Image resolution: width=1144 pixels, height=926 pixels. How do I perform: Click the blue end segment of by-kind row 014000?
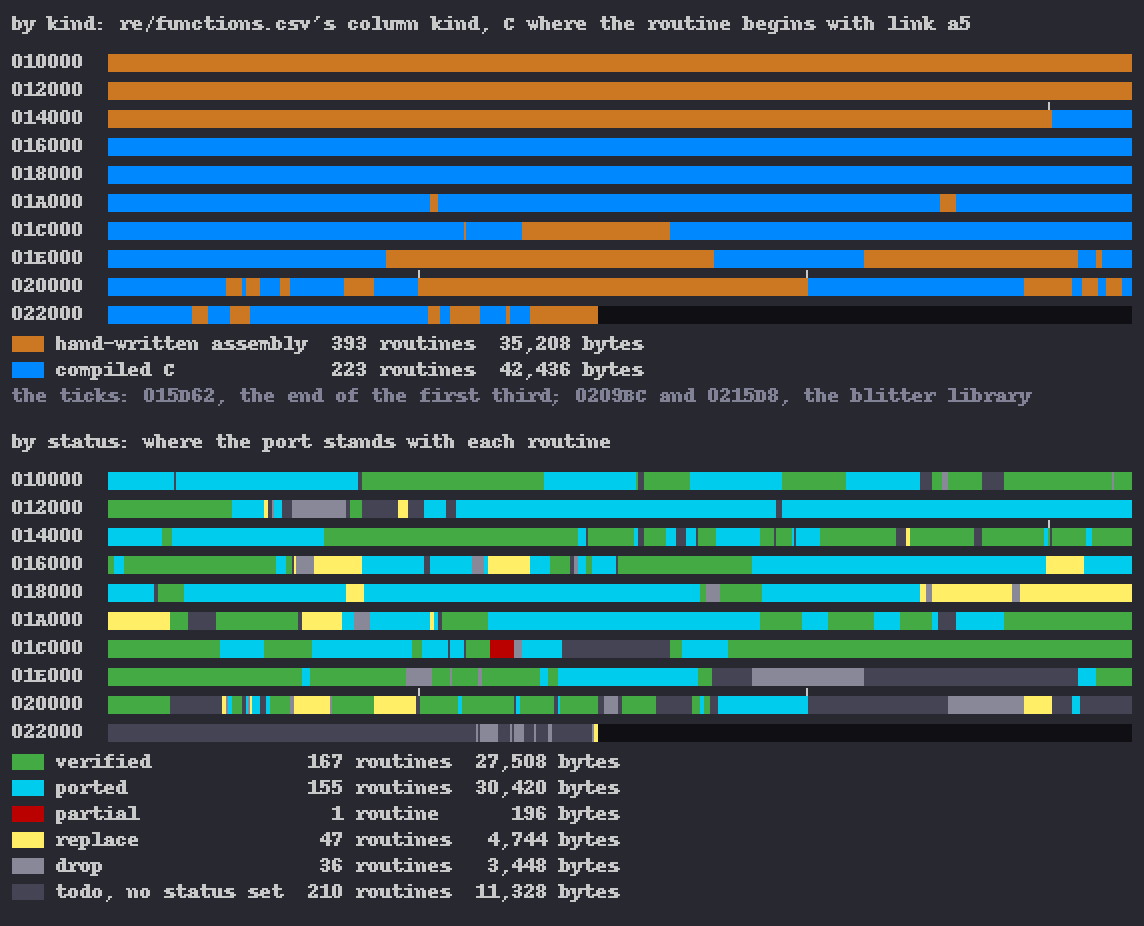pyautogui.click(x=1091, y=119)
